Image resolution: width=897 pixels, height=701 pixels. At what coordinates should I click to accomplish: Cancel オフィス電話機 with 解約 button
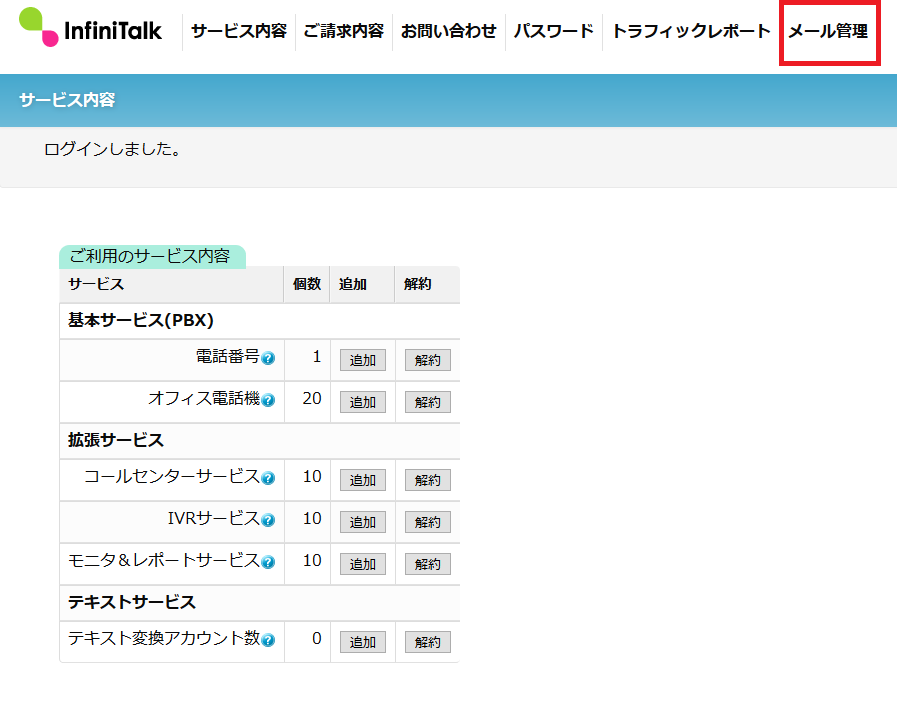(x=428, y=402)
